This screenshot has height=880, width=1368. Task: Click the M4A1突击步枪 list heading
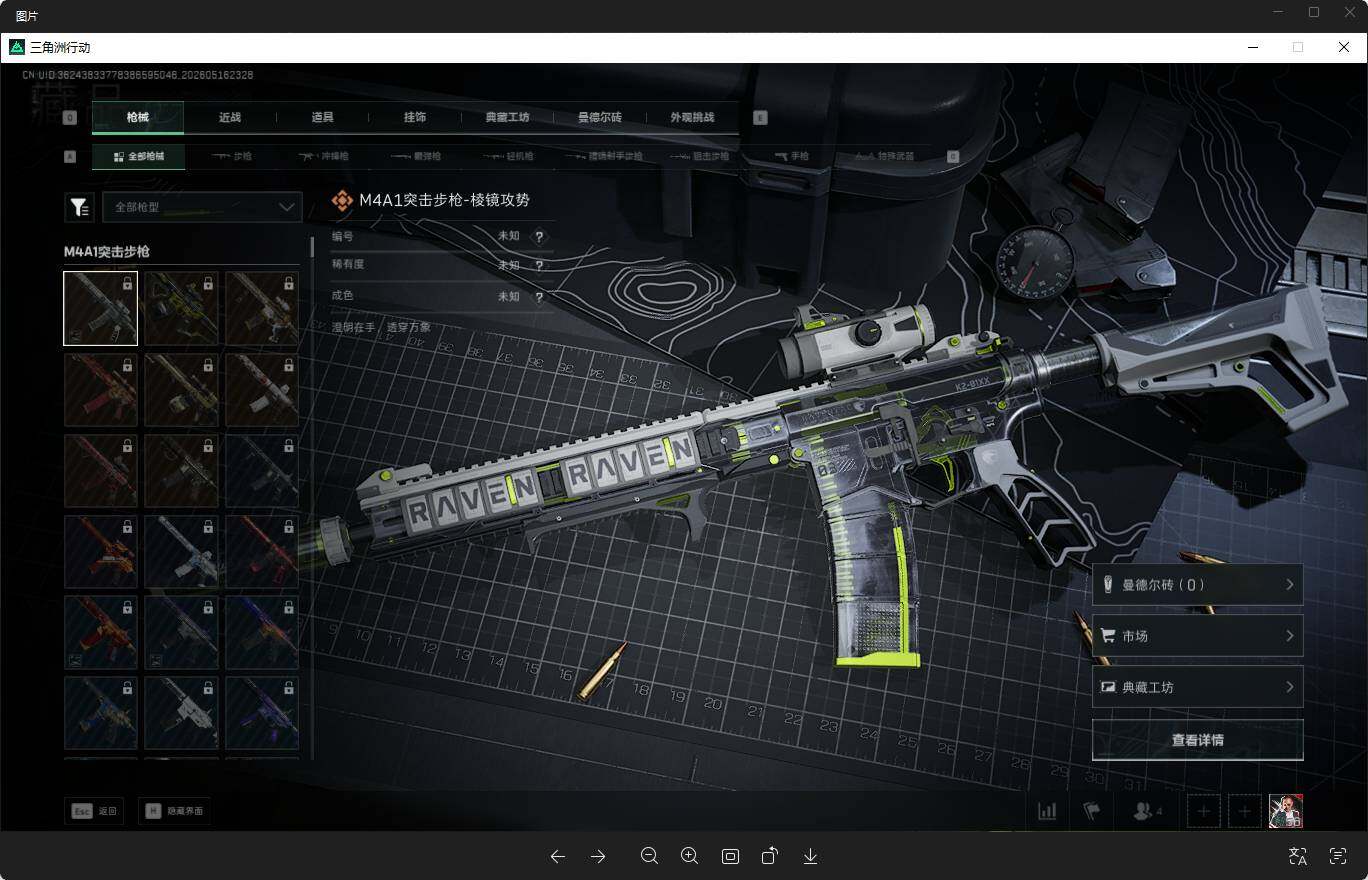tap(106, 252)
